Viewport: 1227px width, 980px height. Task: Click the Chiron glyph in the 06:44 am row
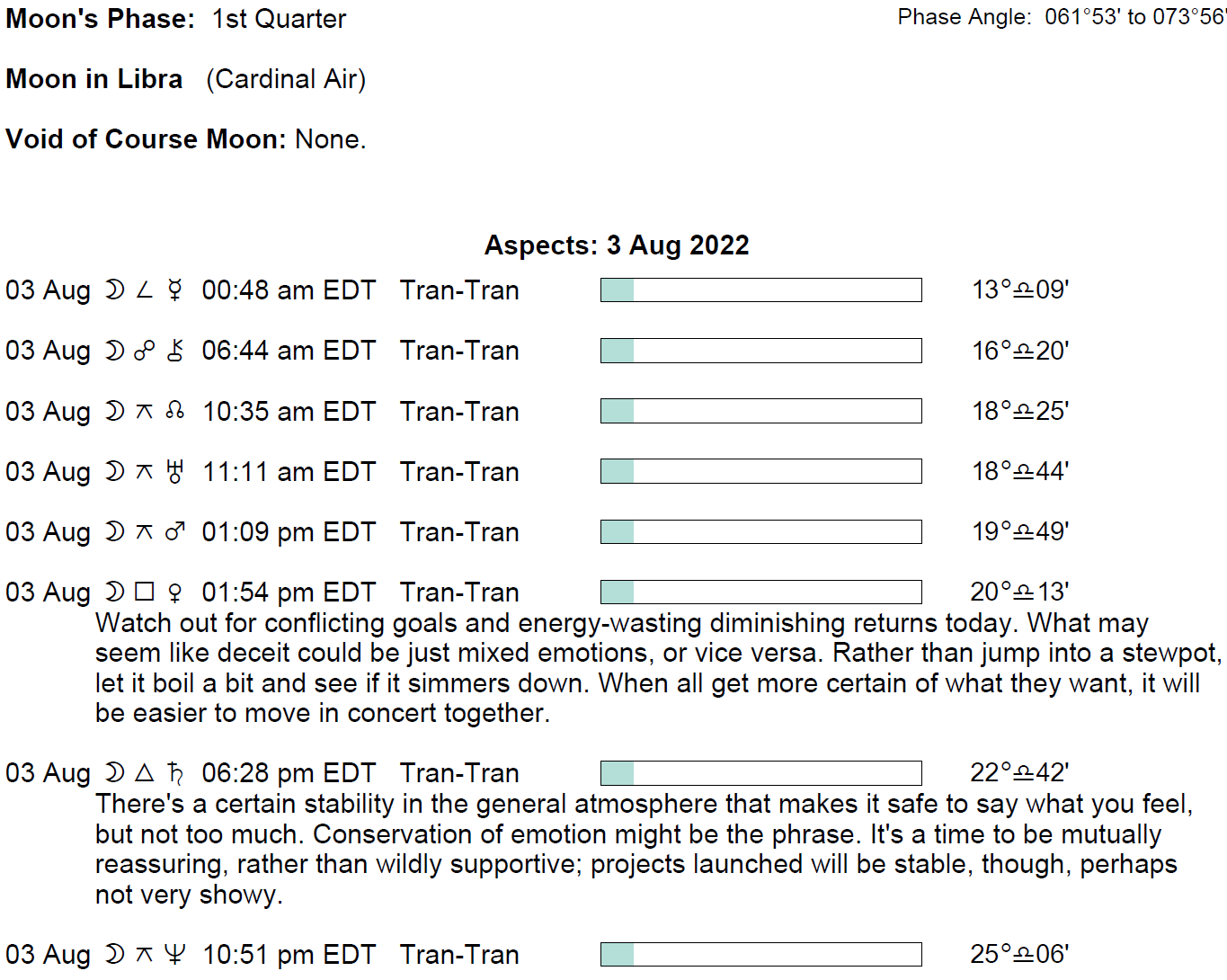point(175,351)
